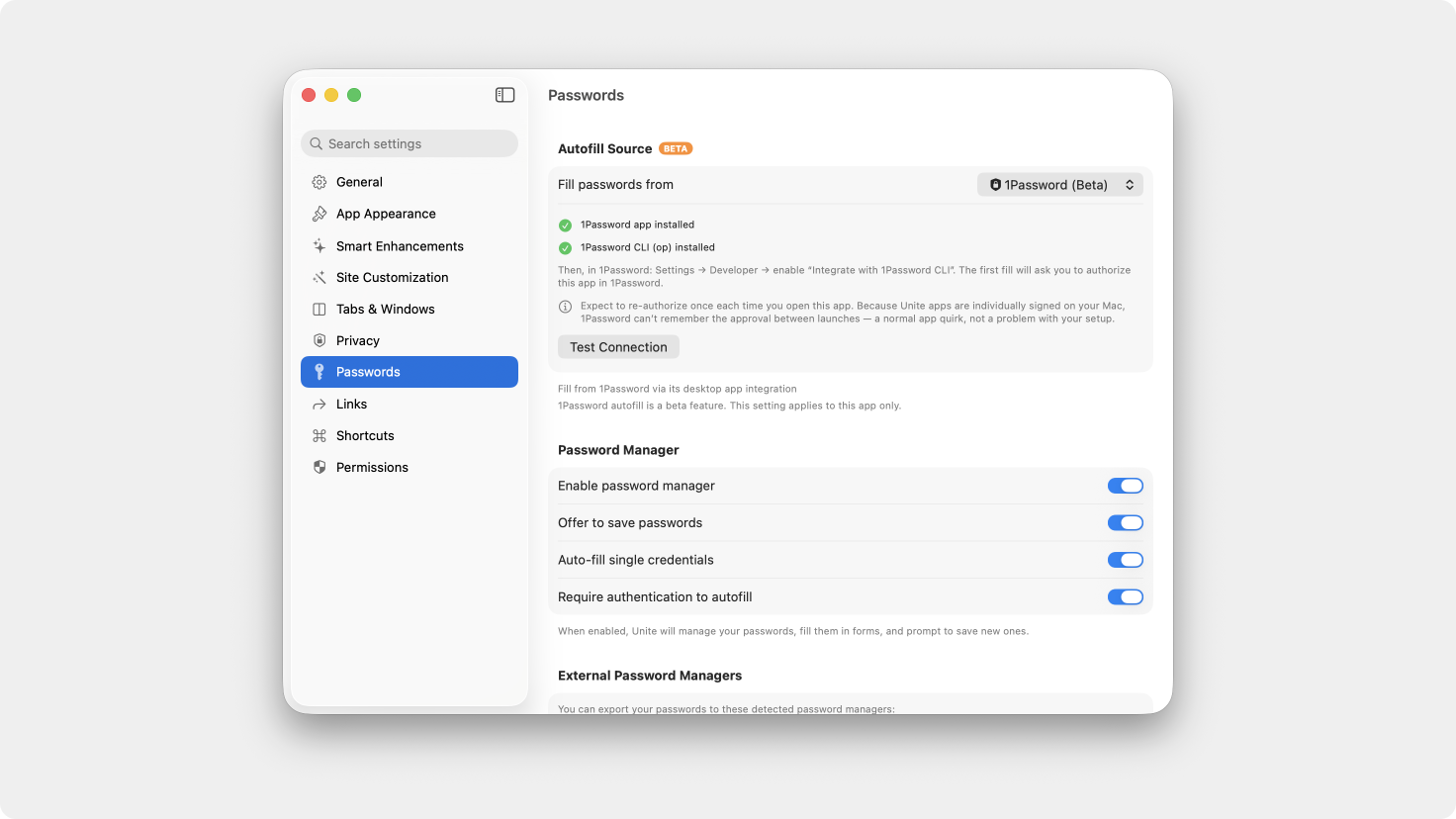
Task: Click "Fill from 1Password via its desktop app integration"
Action: click(x=678, y=389)
